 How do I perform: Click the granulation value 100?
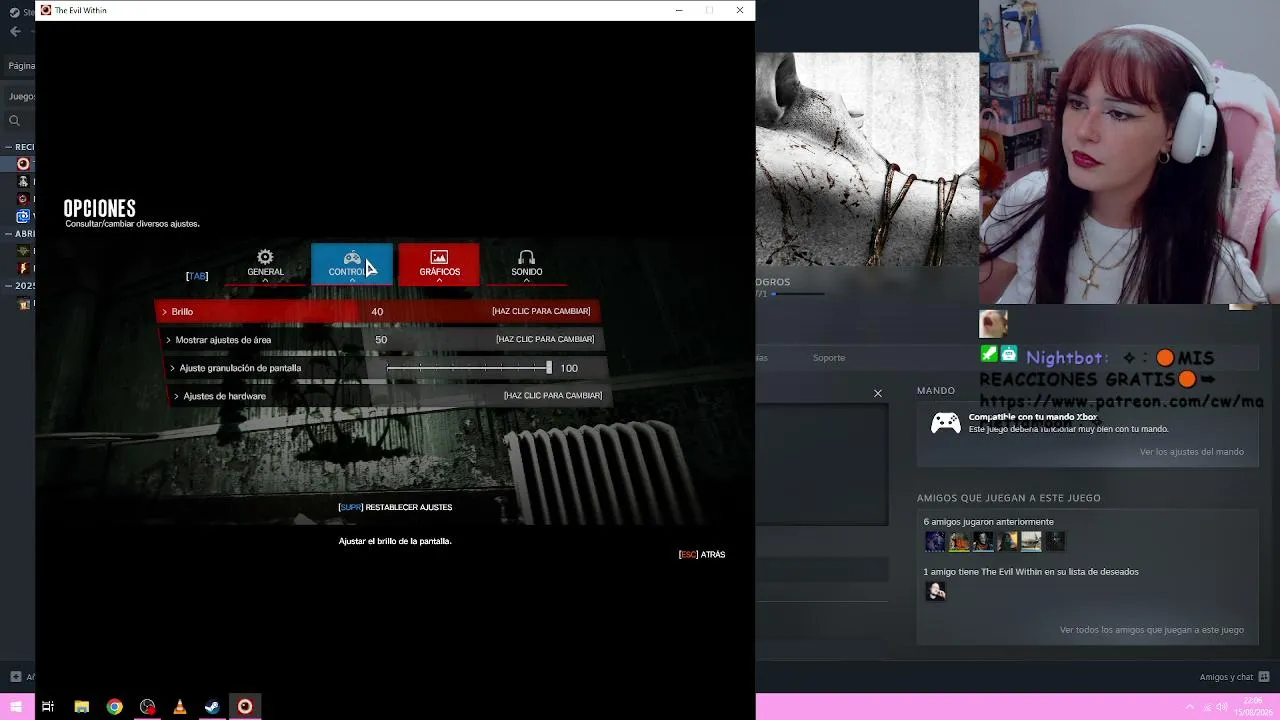point(569,368)
